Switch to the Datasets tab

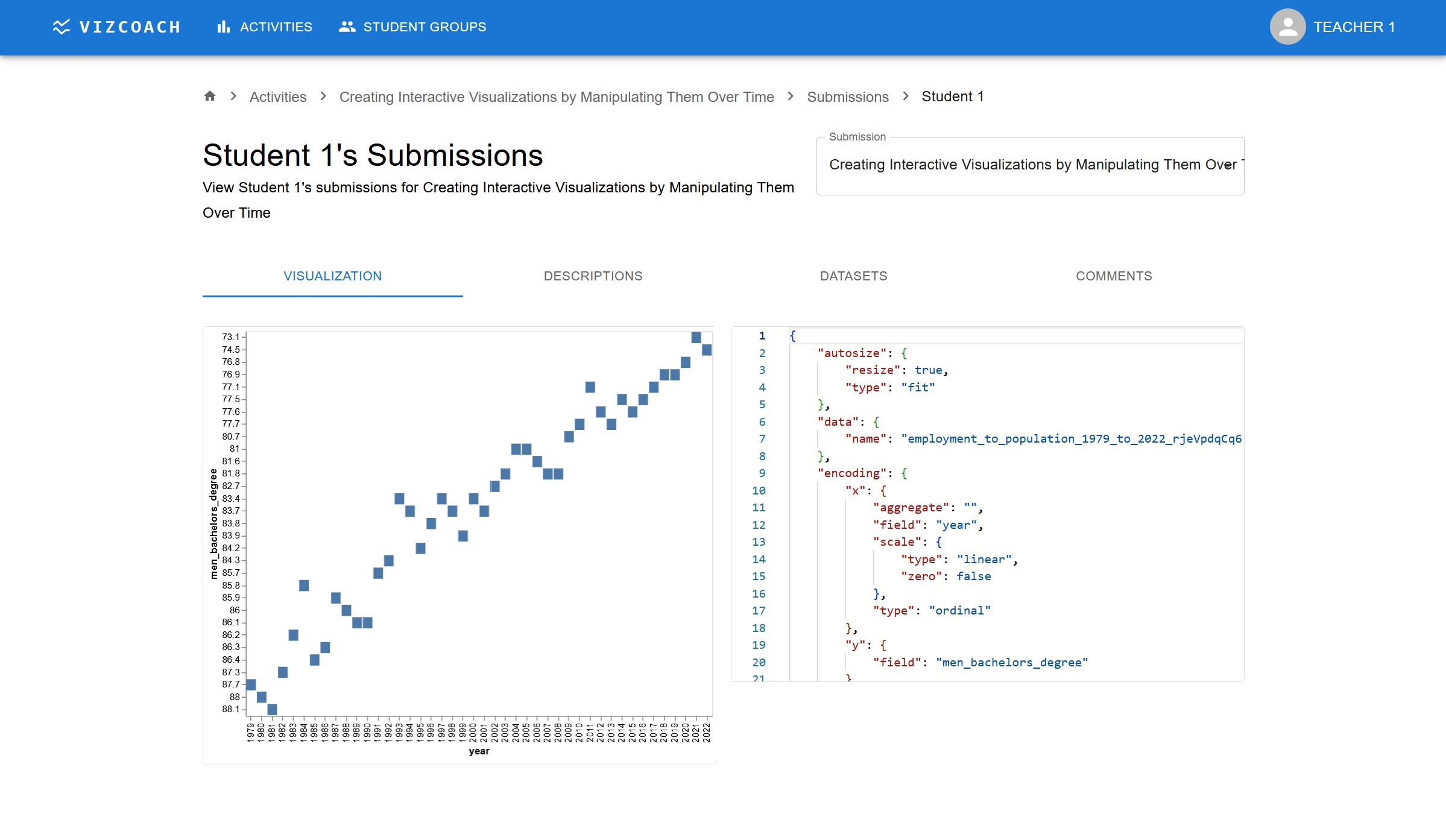click(x=853, y=276)
